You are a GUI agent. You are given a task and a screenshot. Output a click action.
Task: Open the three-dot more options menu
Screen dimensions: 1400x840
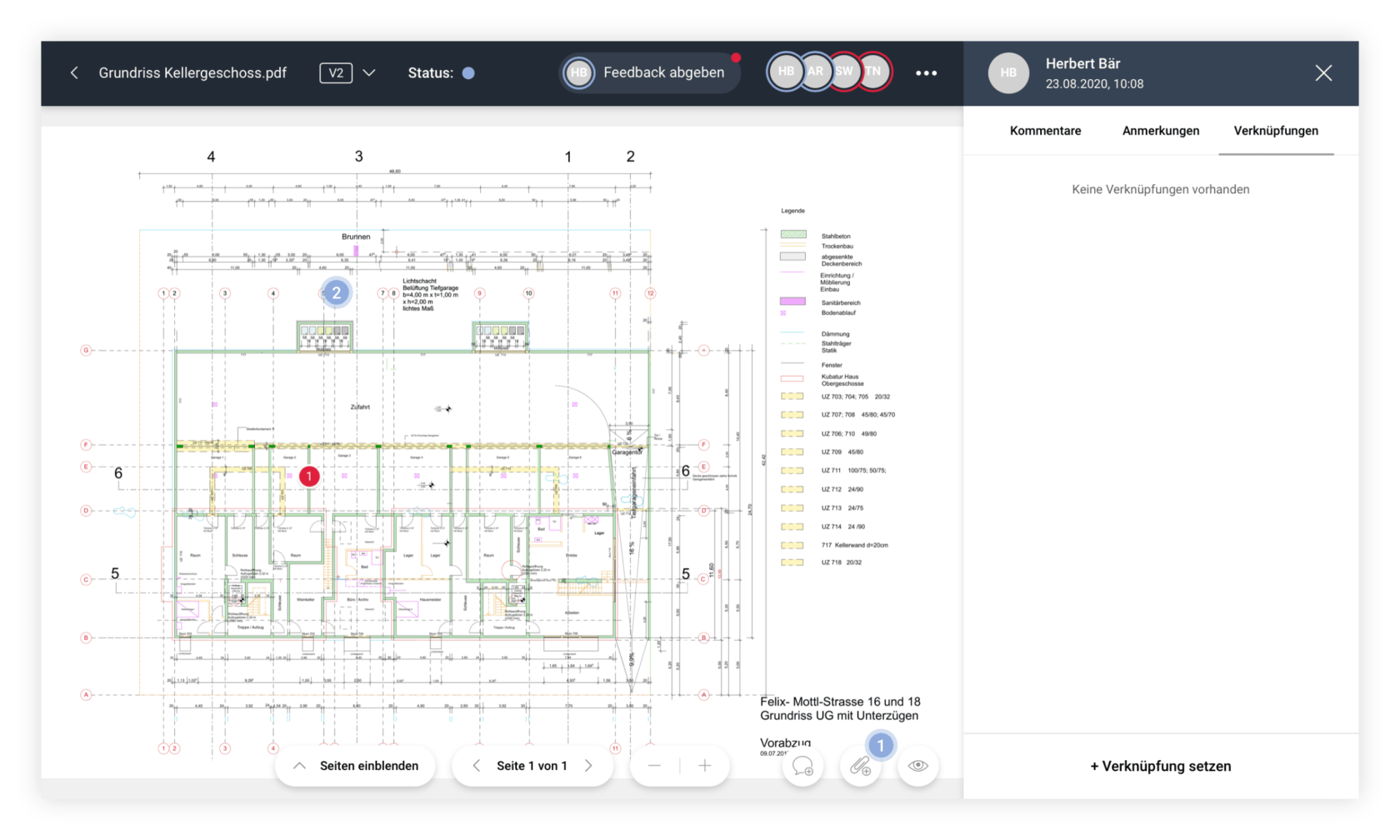click(x=926, y=73)
